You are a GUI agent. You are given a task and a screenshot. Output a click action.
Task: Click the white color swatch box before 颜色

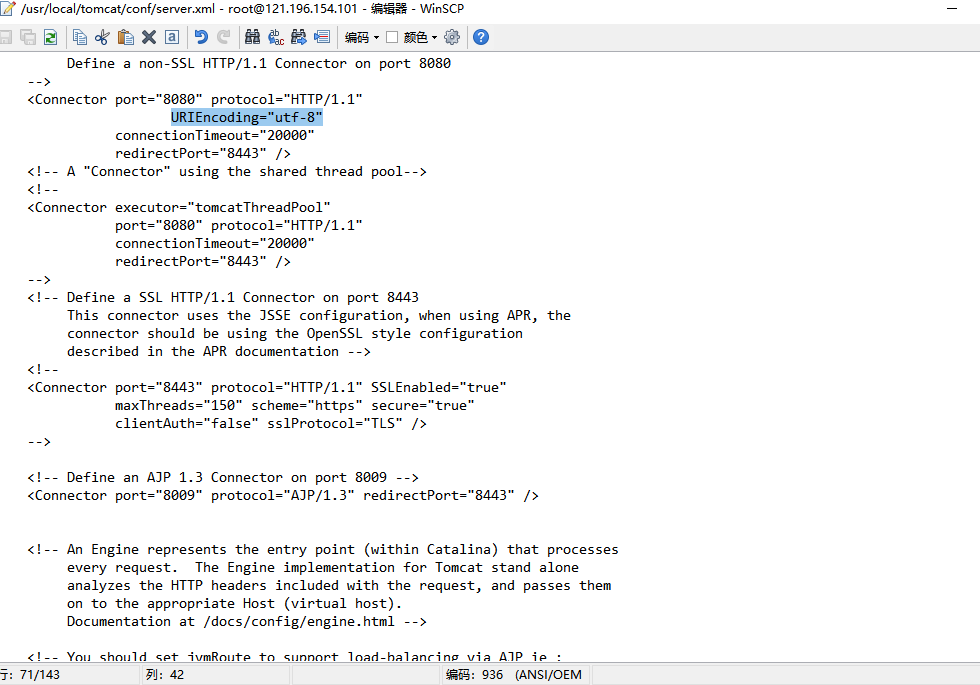[x=392, y=38]
